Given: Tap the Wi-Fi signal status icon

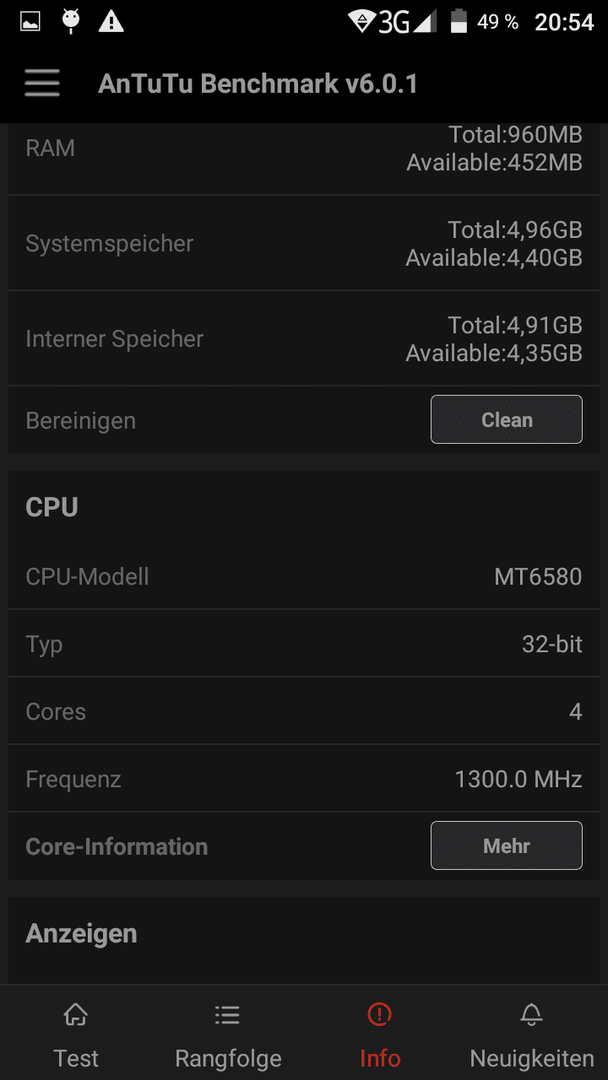Looking at the screenshot, I should [x=361, y=21].
